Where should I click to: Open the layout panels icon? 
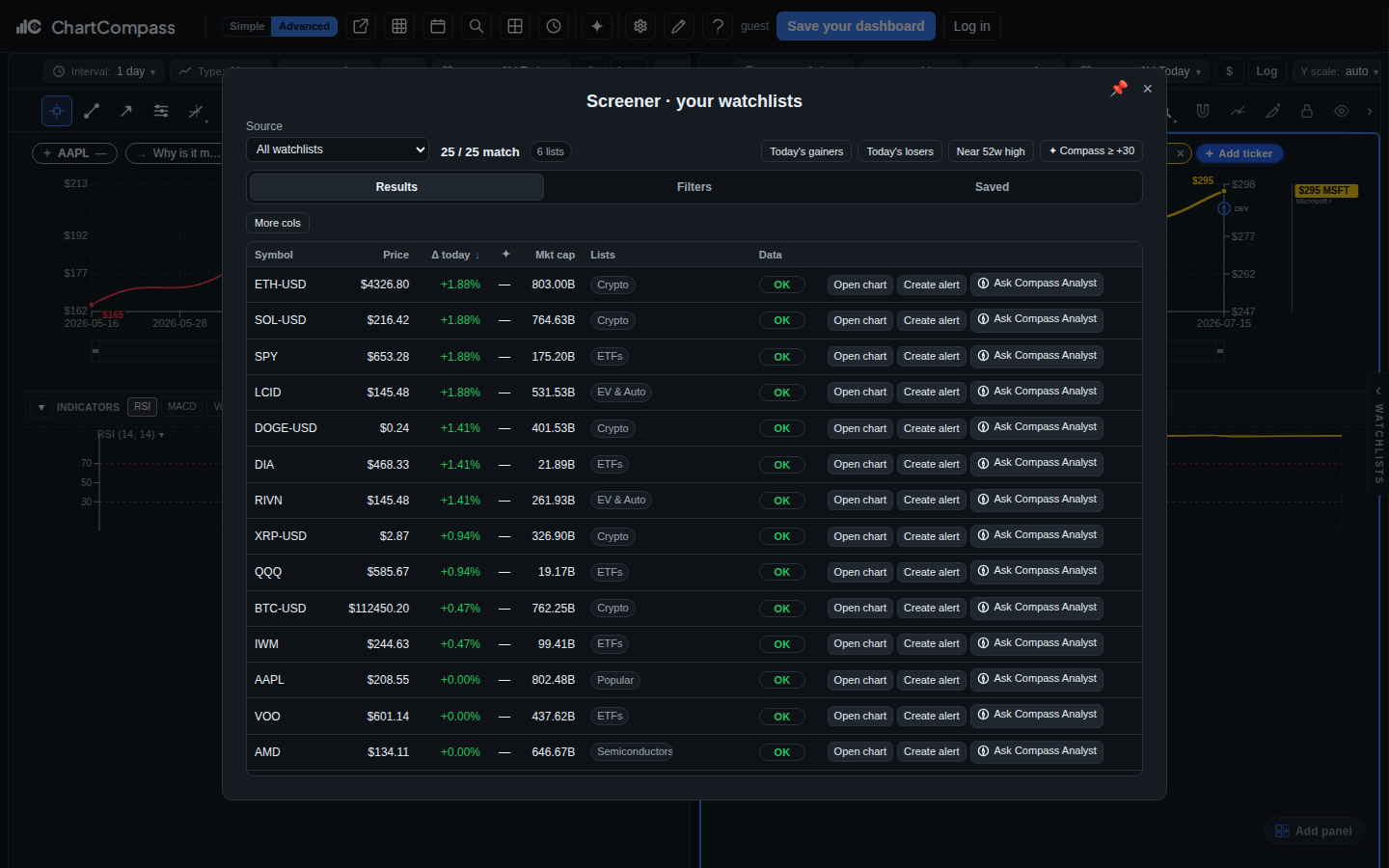tap(515, 26)
